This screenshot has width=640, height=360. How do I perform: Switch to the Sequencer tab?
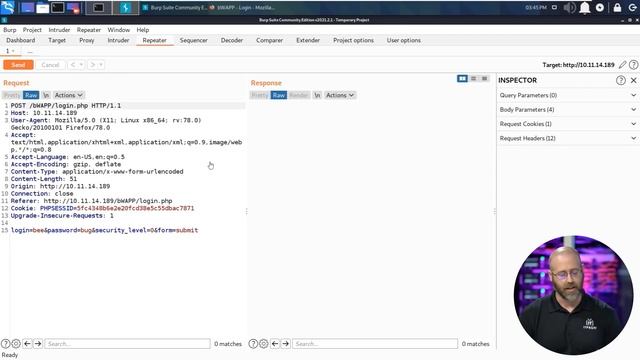coord(194,40)
